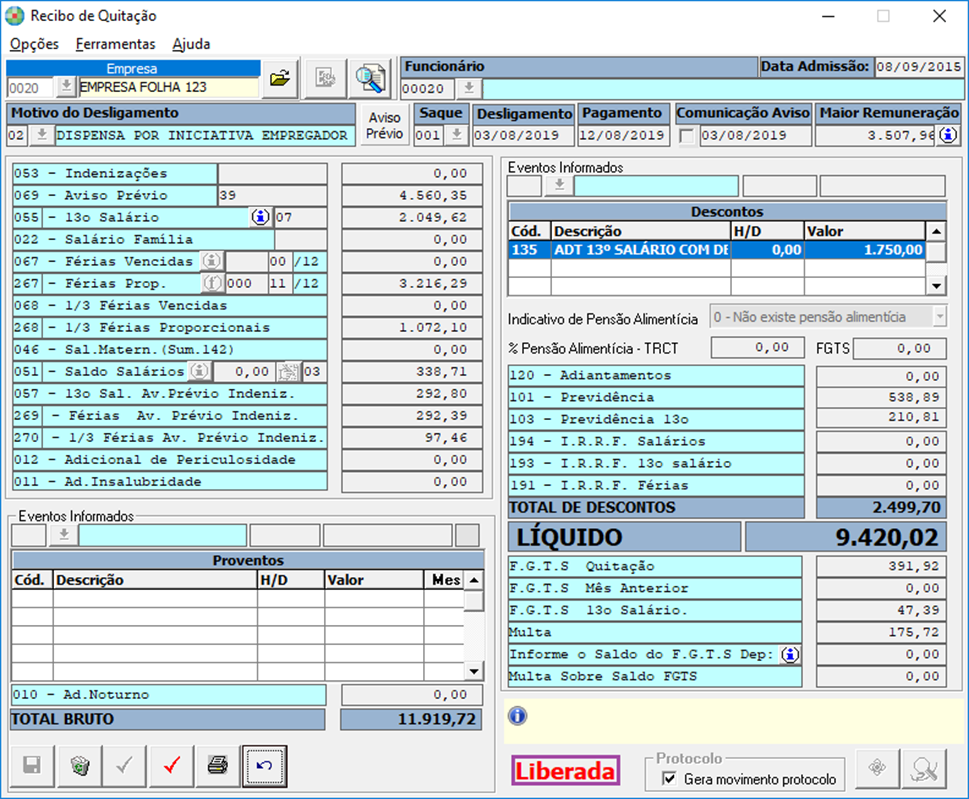Toggle Gera movimento protocolo checkbox
This screenshot has height=799, width=969.
coord(669,779)
